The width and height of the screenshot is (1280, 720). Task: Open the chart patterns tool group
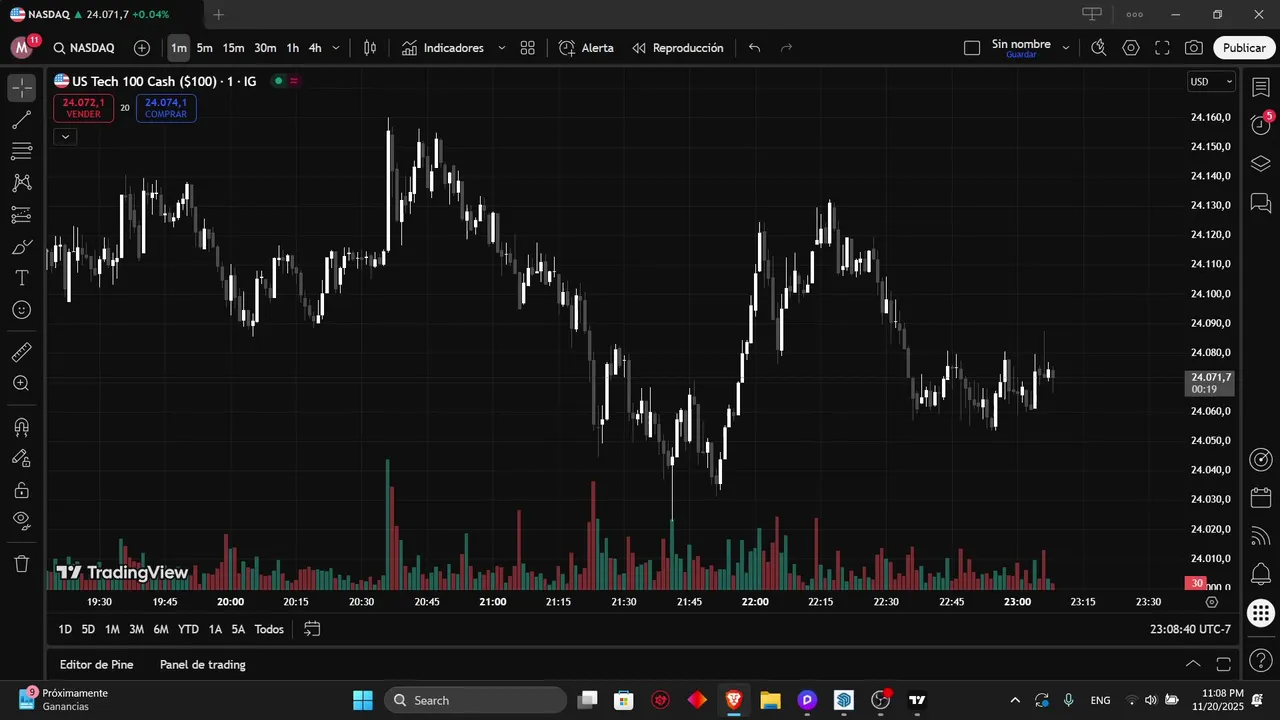22,183
